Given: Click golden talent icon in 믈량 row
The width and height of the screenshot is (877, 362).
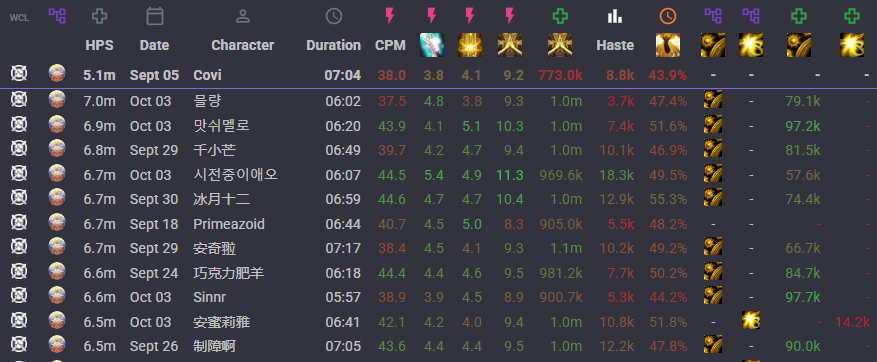Looking at the screenshot, I should click(x=713, y=100).
